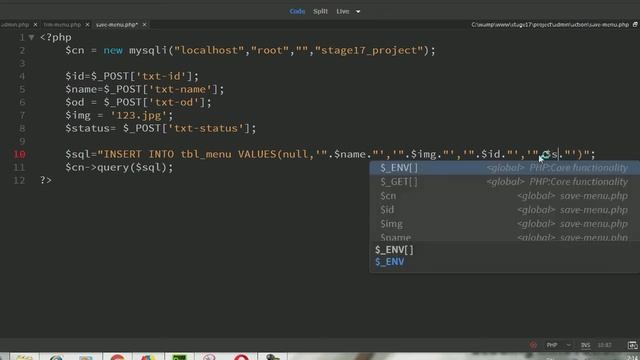
Task: Click the restore document window icon beside file path
Action: (x=635, y=24)
